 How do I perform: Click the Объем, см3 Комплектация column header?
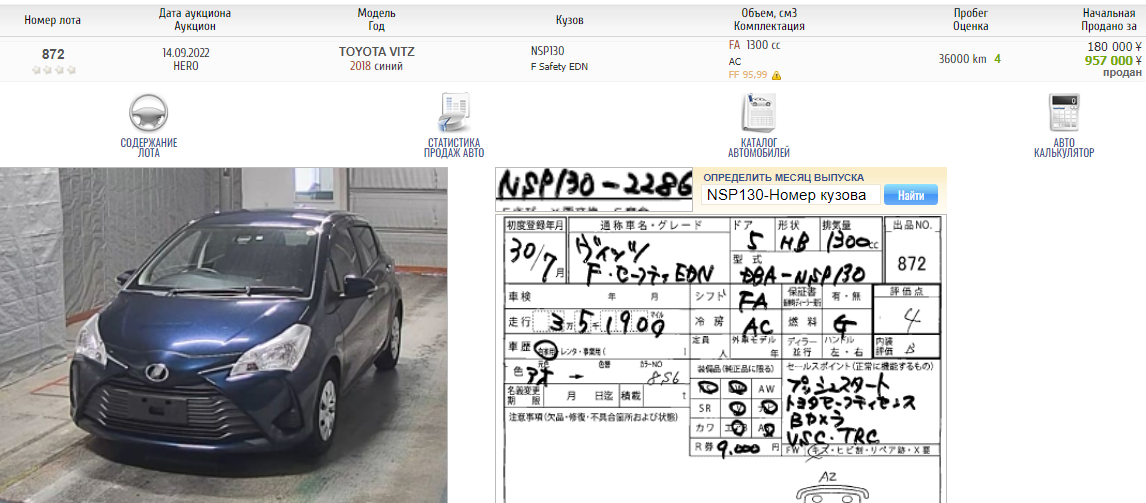pyautogui.click(x=769, y=20)
